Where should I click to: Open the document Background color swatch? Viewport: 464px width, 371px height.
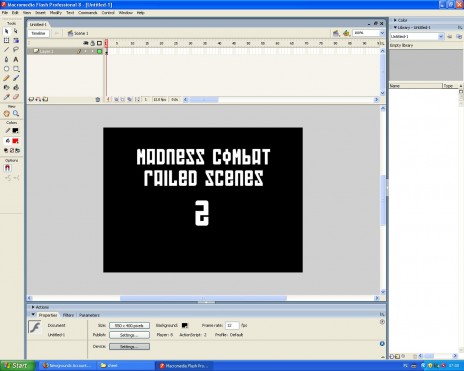(185, 325)
